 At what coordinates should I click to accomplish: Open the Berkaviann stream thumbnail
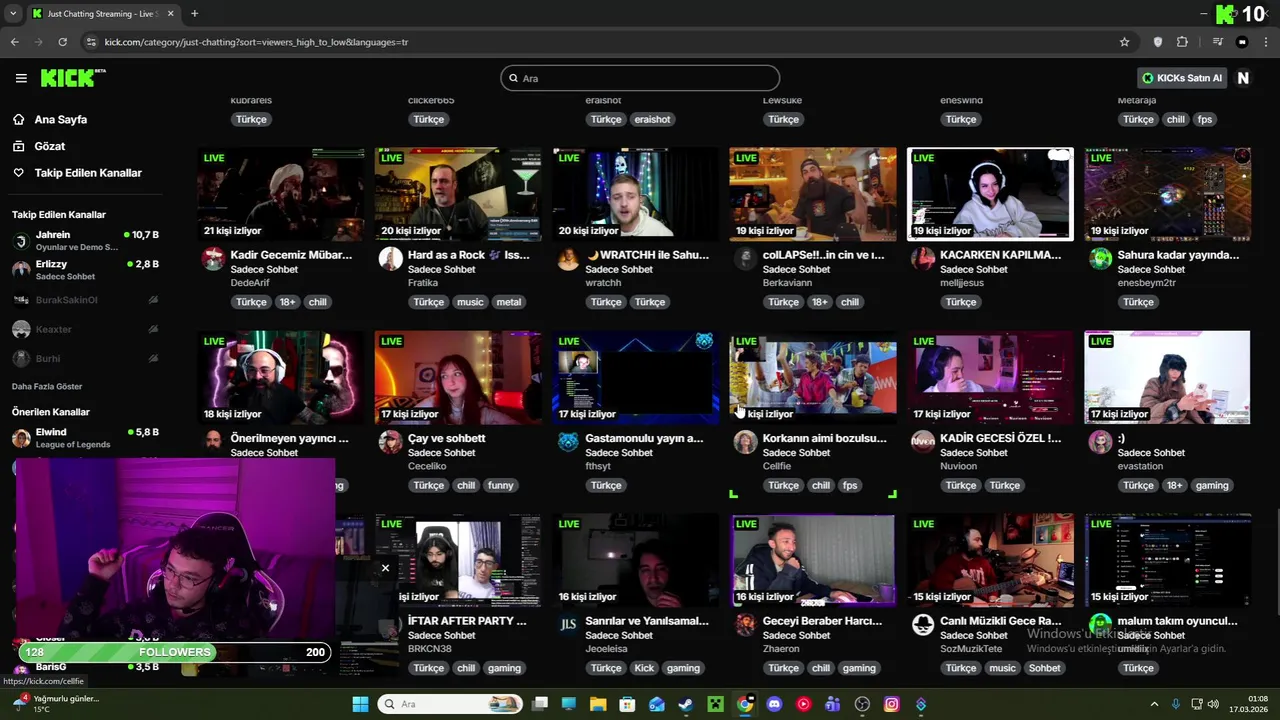coord(813,195)
